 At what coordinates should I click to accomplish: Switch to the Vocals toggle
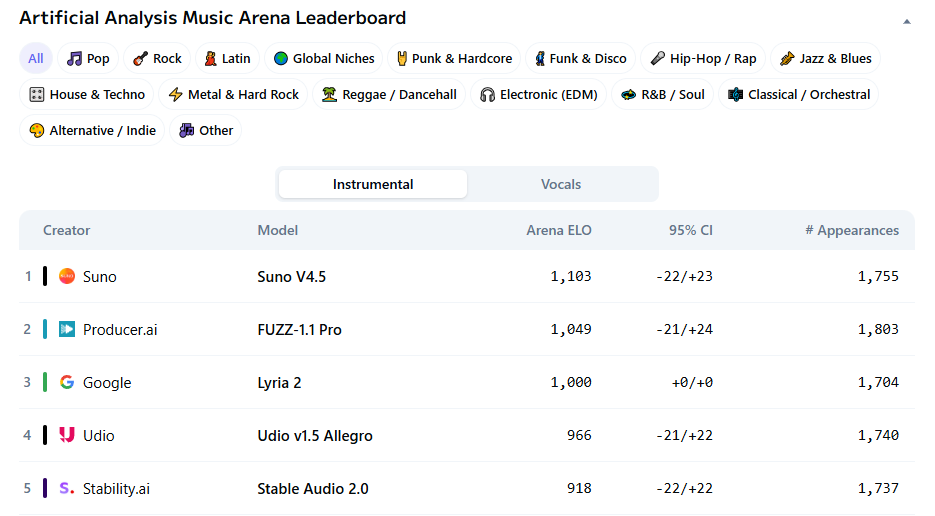(x=561, y=184)
